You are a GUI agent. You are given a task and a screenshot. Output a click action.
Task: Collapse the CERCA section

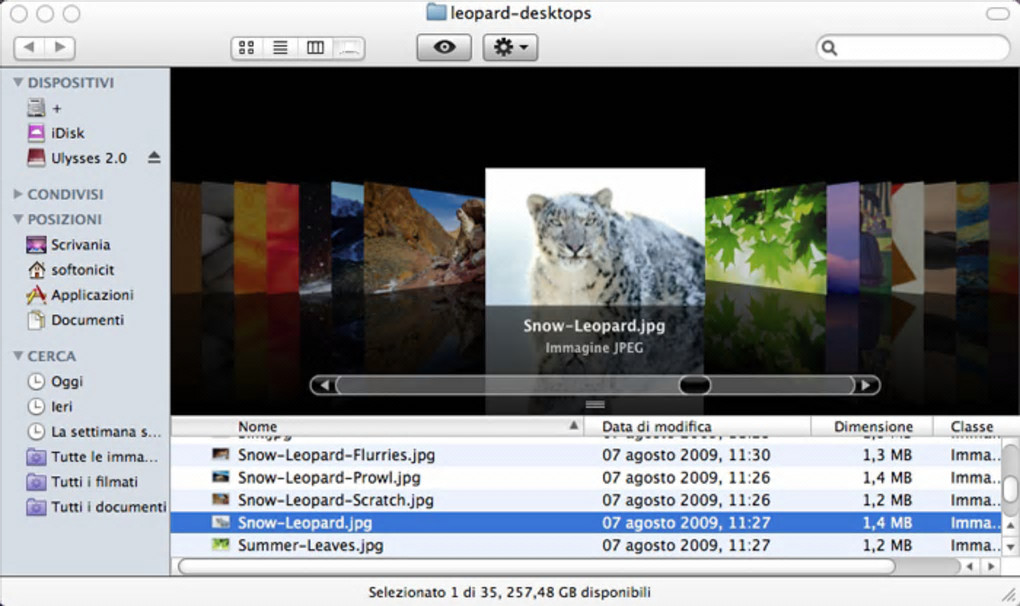18,356
